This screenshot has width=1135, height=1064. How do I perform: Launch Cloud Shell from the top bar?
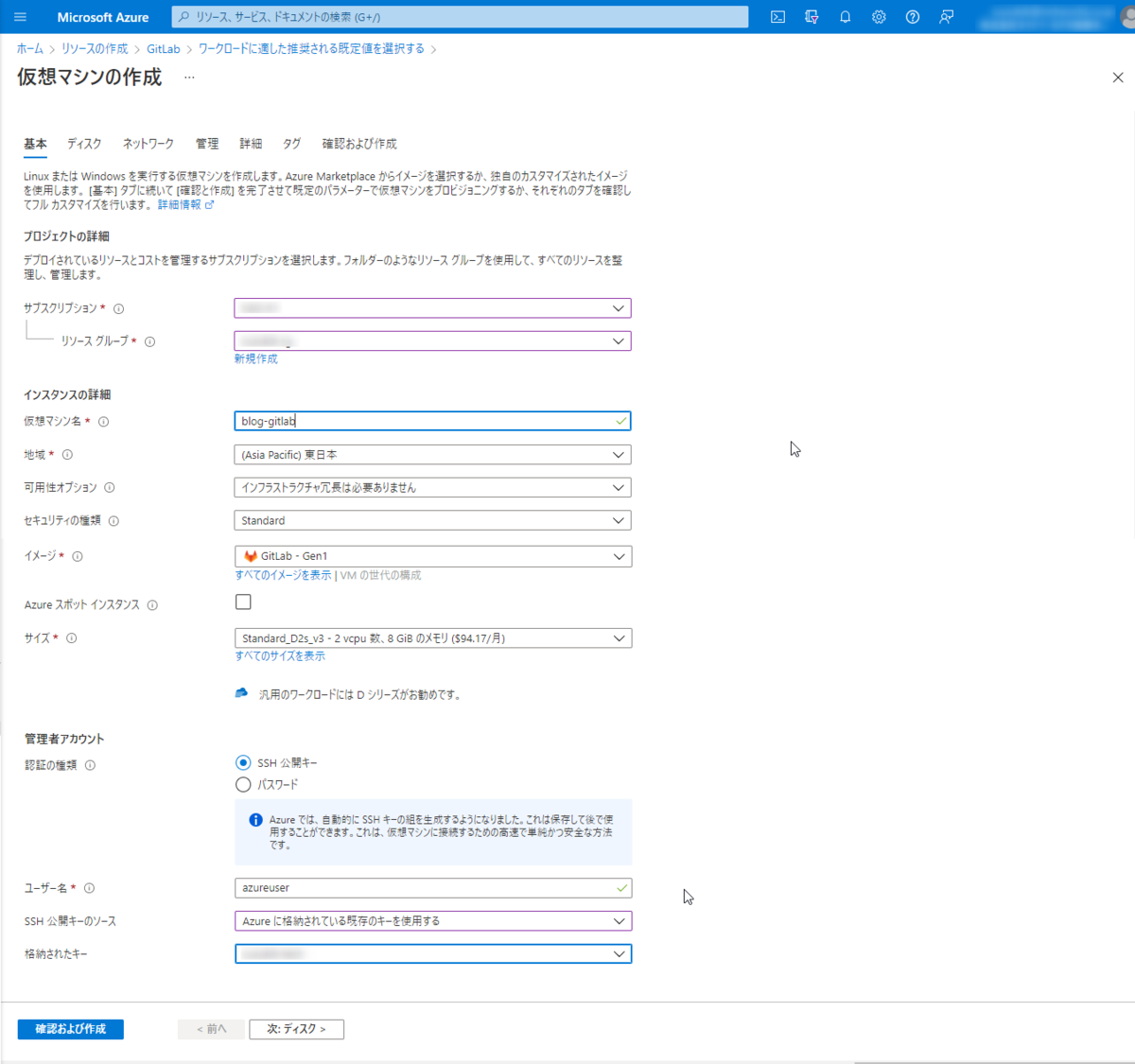(777, 16)
